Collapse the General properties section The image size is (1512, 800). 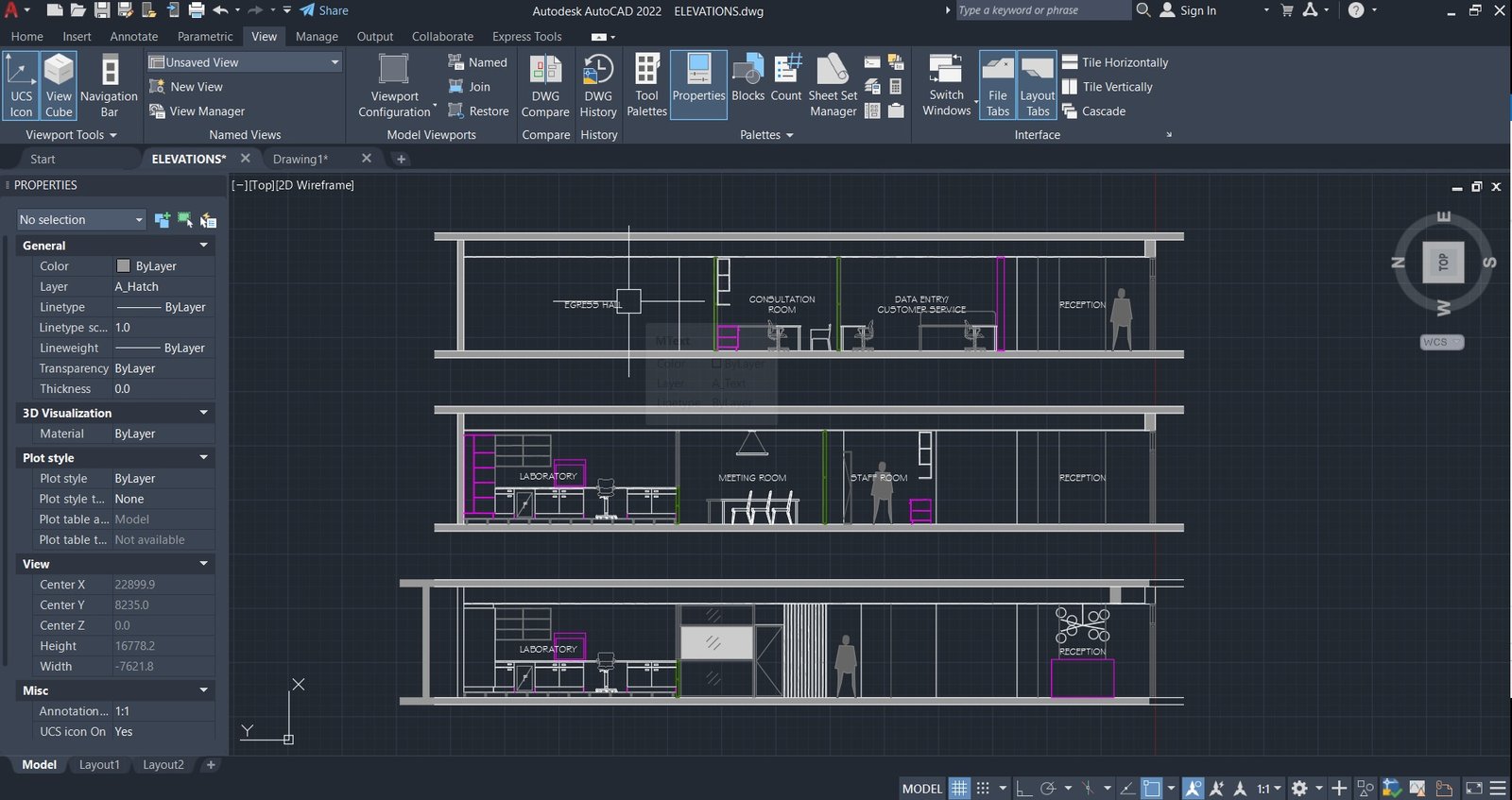[x=203, y=246]
